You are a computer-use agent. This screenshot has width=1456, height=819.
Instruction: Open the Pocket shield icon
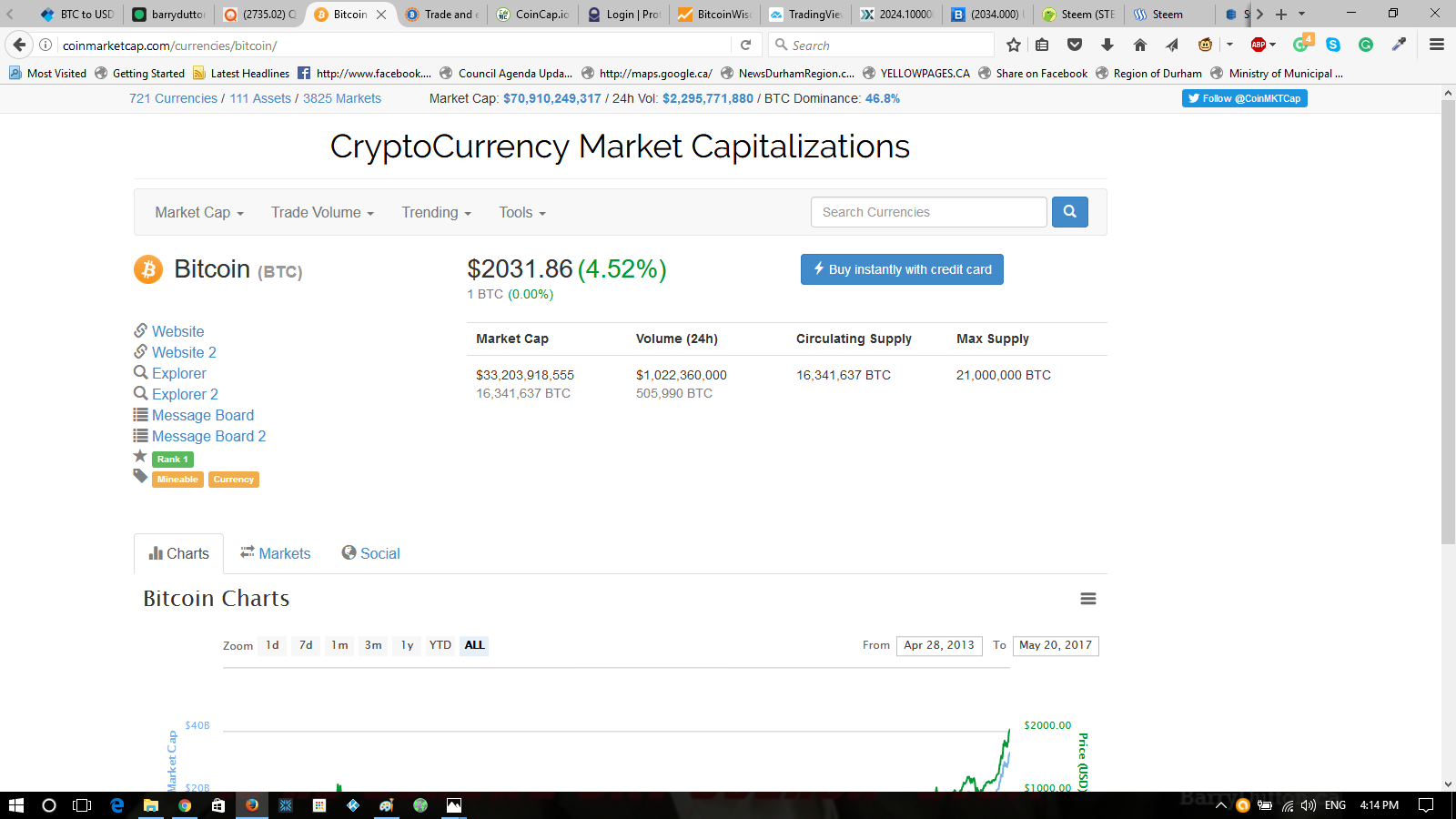tap(1075, 45)
